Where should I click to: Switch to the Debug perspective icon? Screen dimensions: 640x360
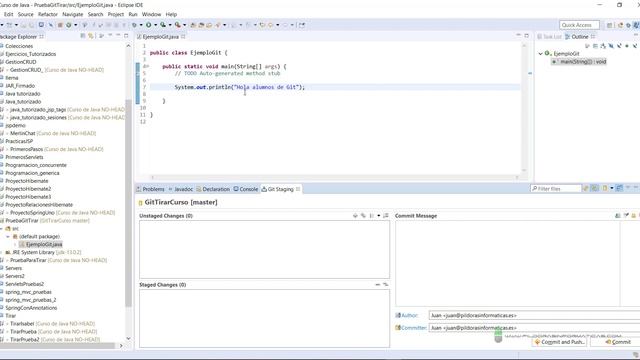[629, 25]
